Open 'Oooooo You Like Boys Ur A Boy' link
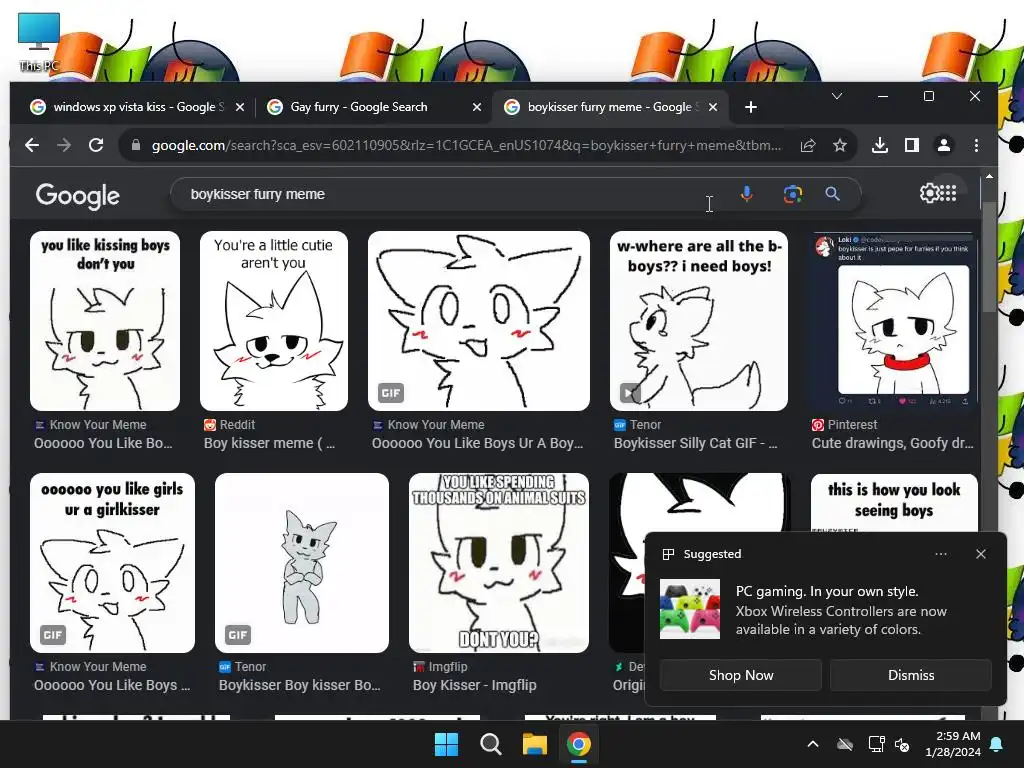The height and width of the screenshot is (768, 1024). [x=477, y=443]
